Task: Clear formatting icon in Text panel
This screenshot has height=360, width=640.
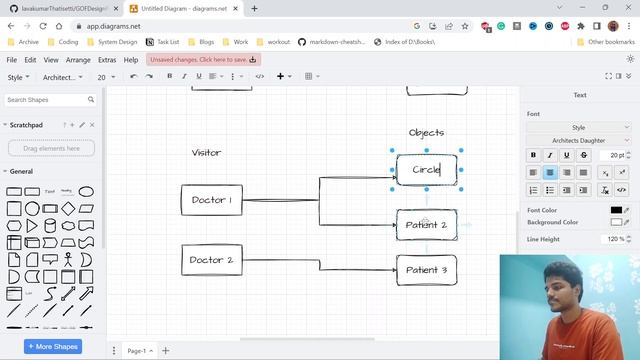Action: [x=605, y=190]
